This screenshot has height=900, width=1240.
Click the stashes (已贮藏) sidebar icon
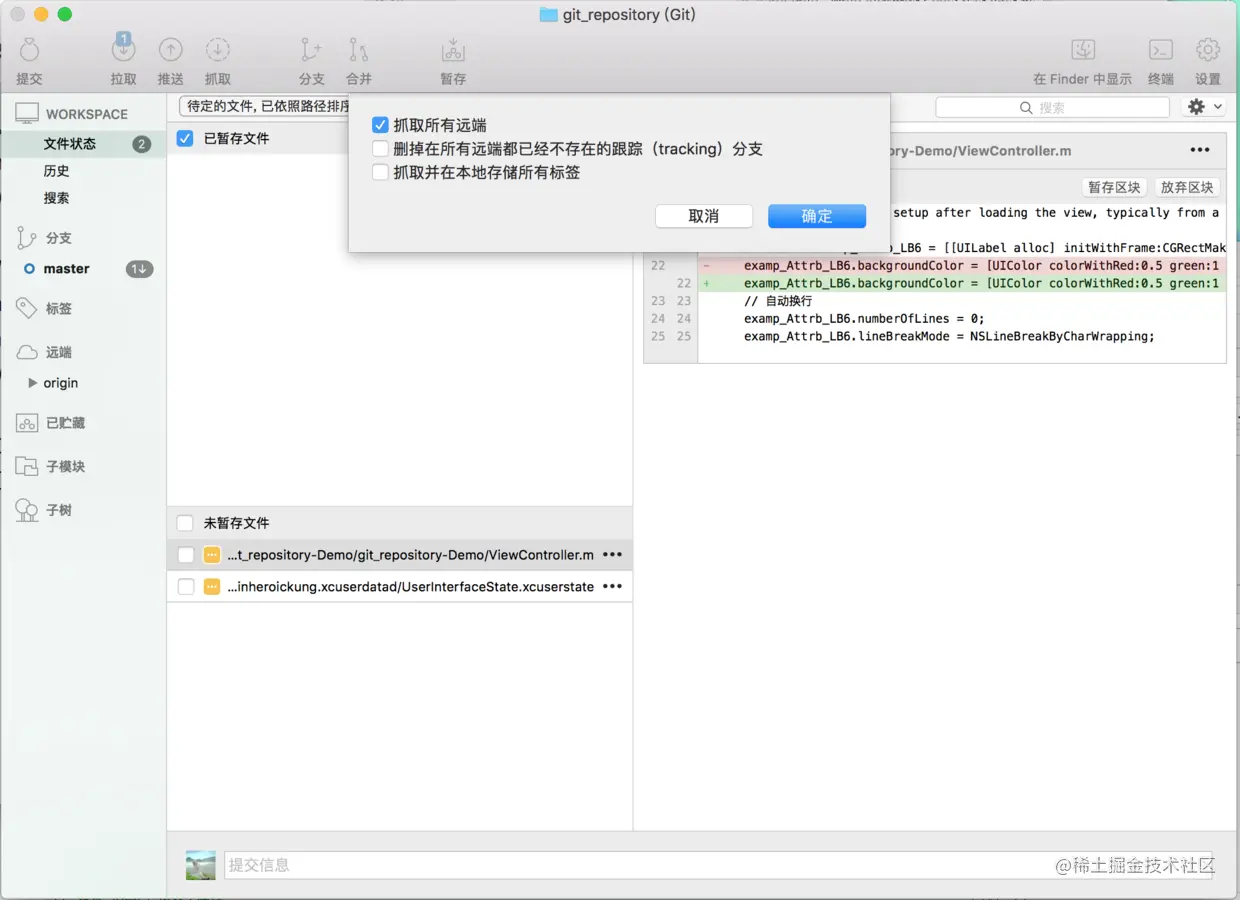[x=27, y=423]
